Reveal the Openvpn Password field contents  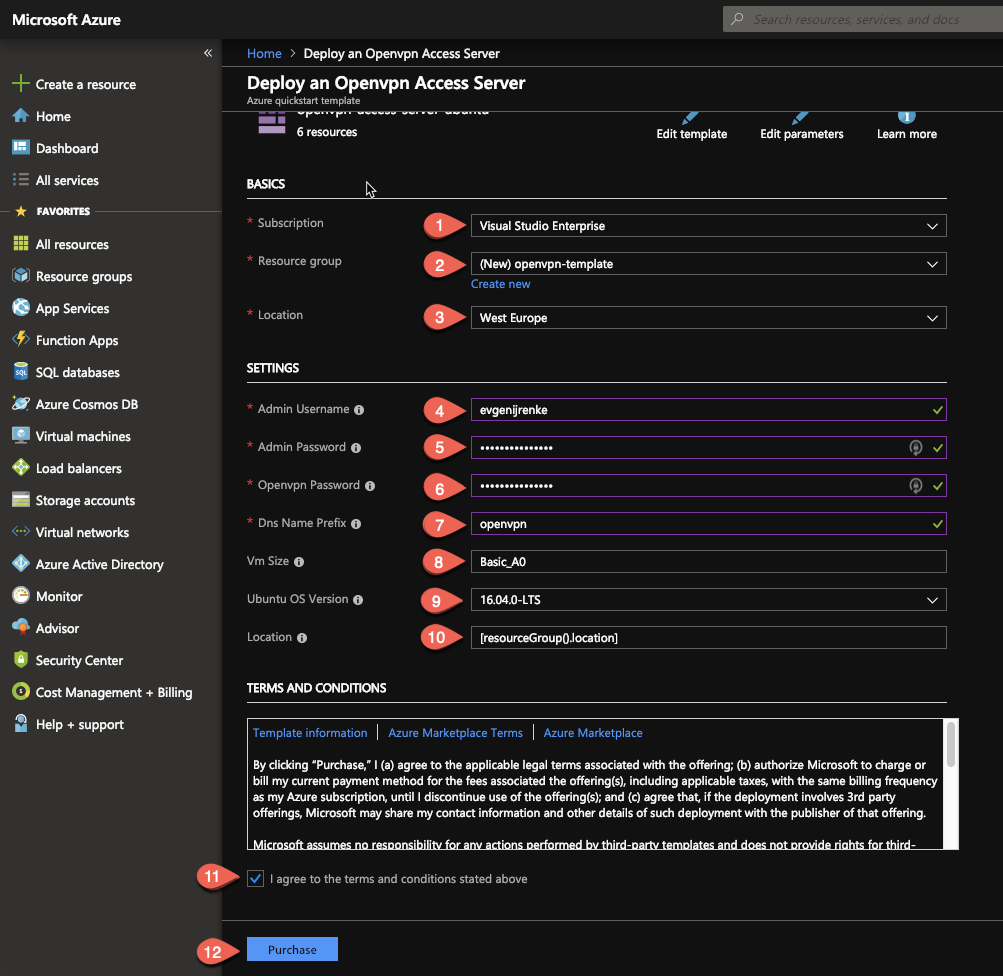[x=915, y=487]
